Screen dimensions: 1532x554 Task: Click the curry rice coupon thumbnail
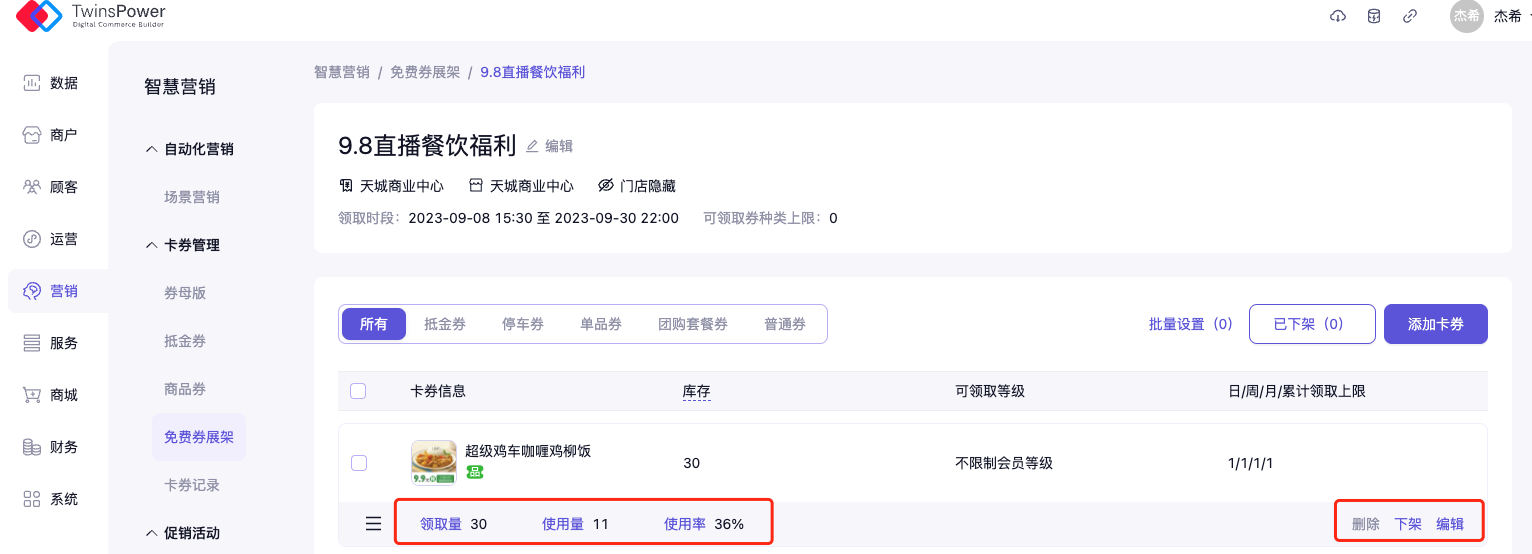(x=434, y=463)
